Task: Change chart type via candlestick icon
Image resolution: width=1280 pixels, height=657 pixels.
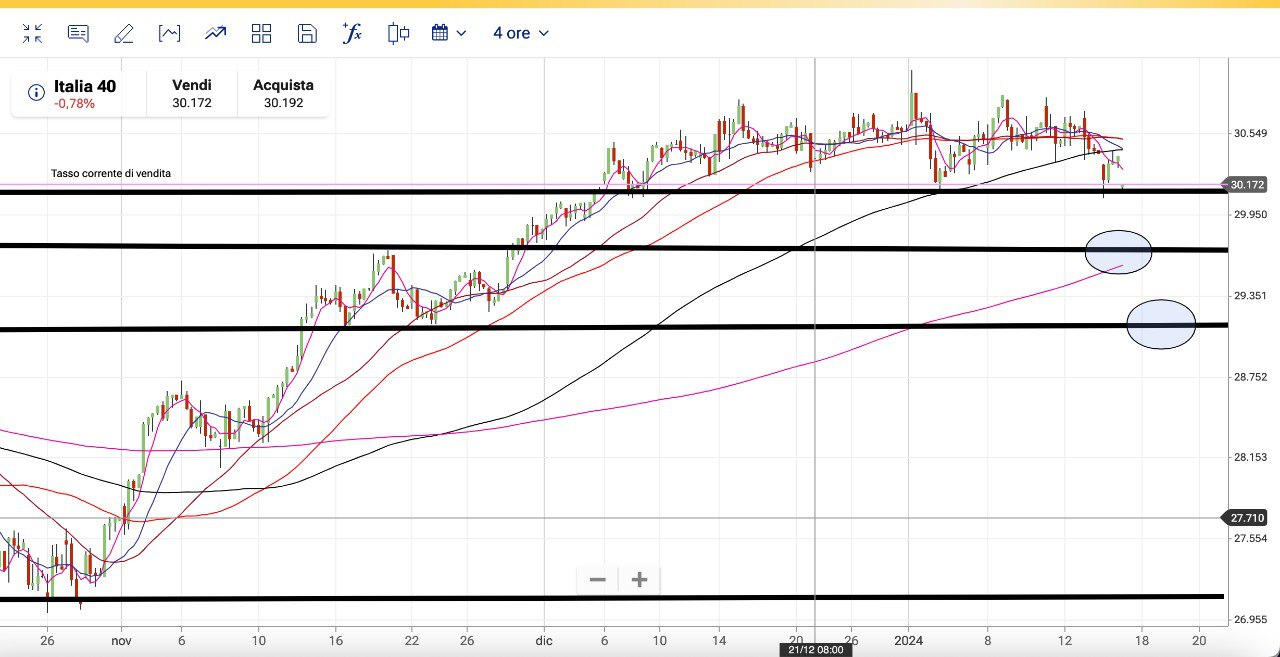Action: 398,33
